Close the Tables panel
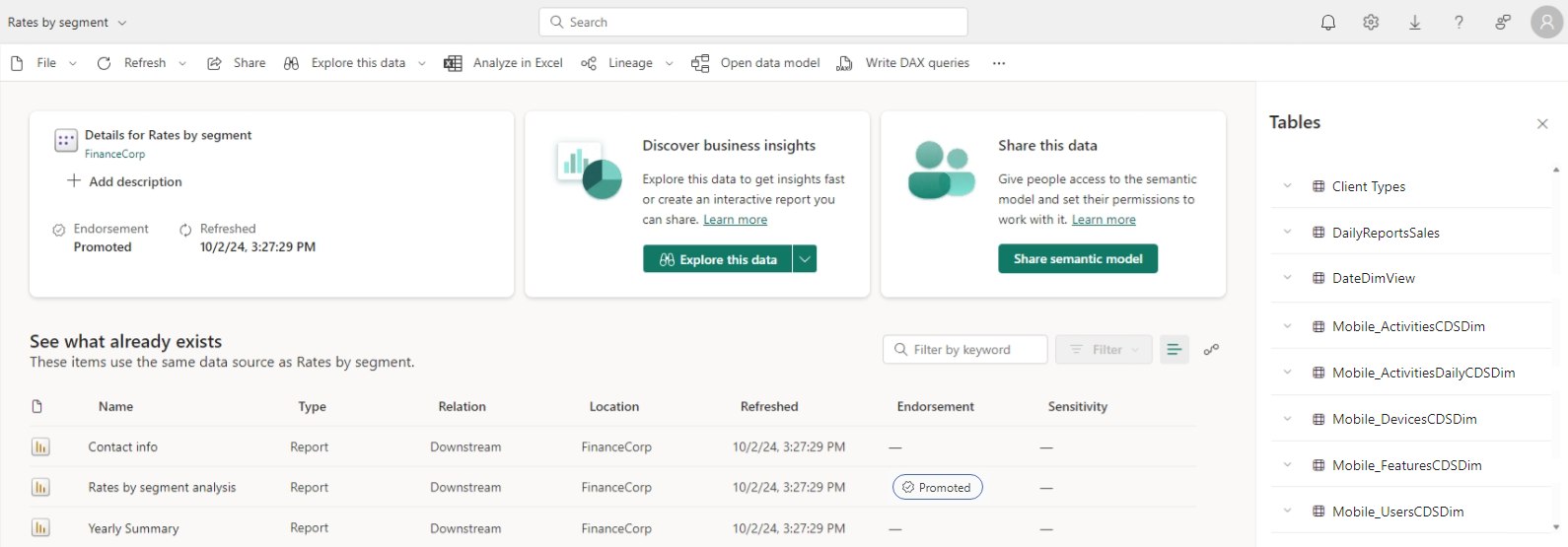 [1542, 123]
